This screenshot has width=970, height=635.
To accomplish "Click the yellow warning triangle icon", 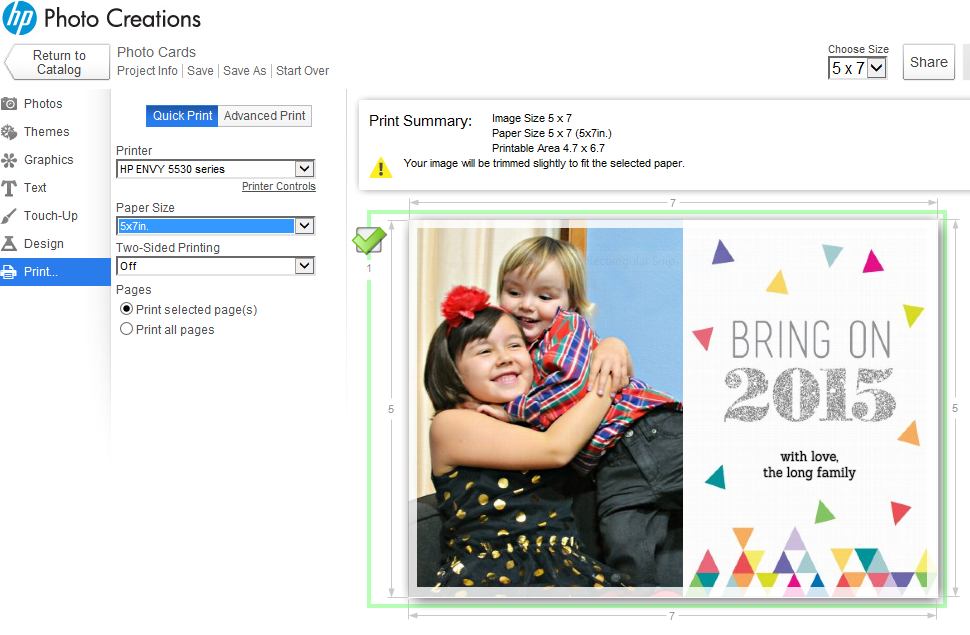I will (x=380, y=167).
